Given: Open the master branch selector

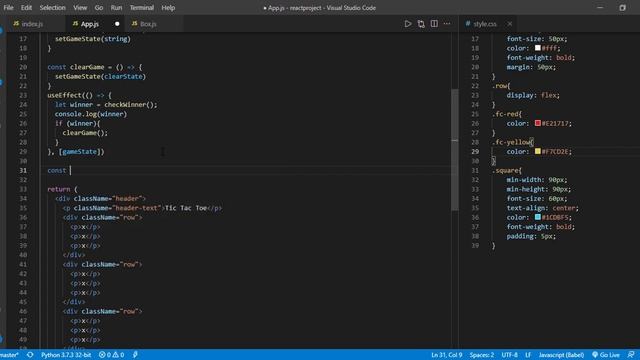Looking at the screenshot, I should 9,355.
